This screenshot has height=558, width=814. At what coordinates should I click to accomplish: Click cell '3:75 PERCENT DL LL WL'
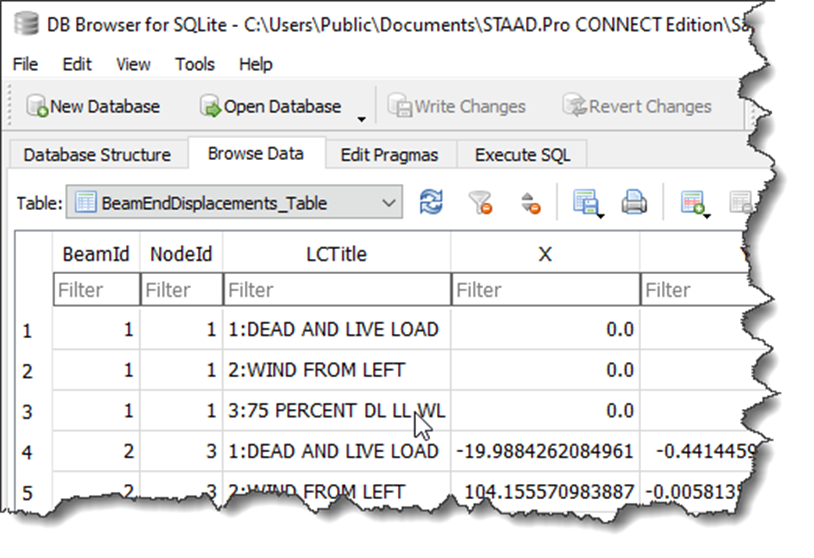click(x=336, y=411)
